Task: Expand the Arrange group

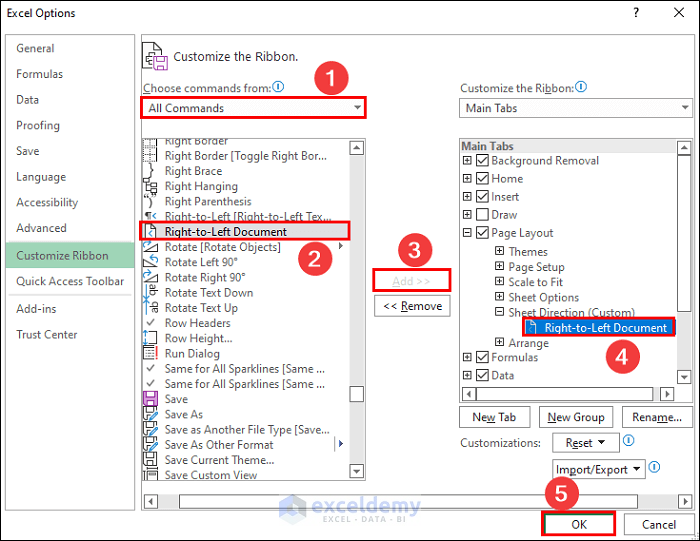Action: (x=500, y=342)
